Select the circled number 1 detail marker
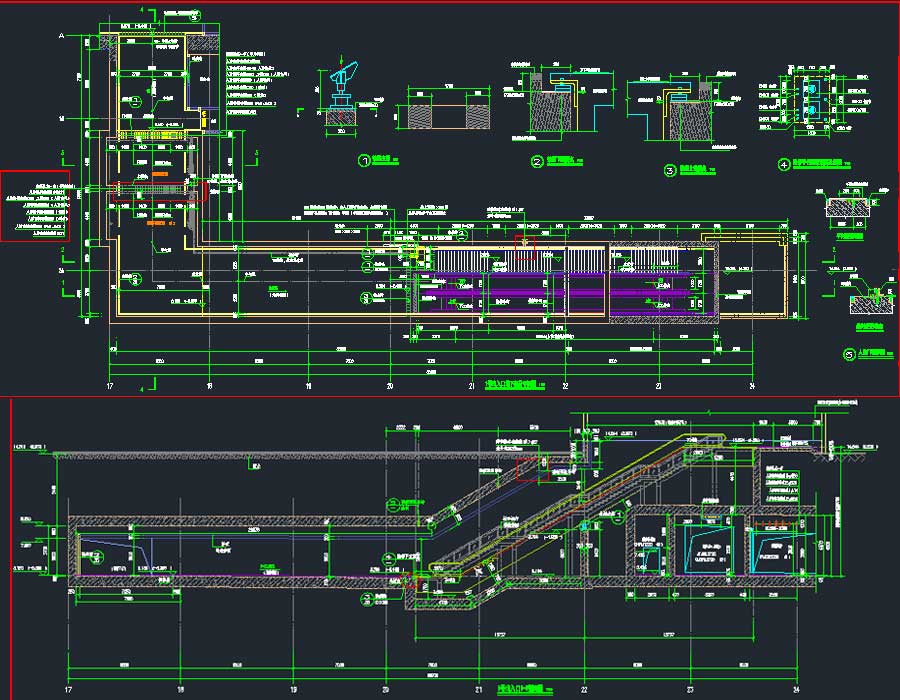This screenshot has width=900, height=700. coord(365,160)
